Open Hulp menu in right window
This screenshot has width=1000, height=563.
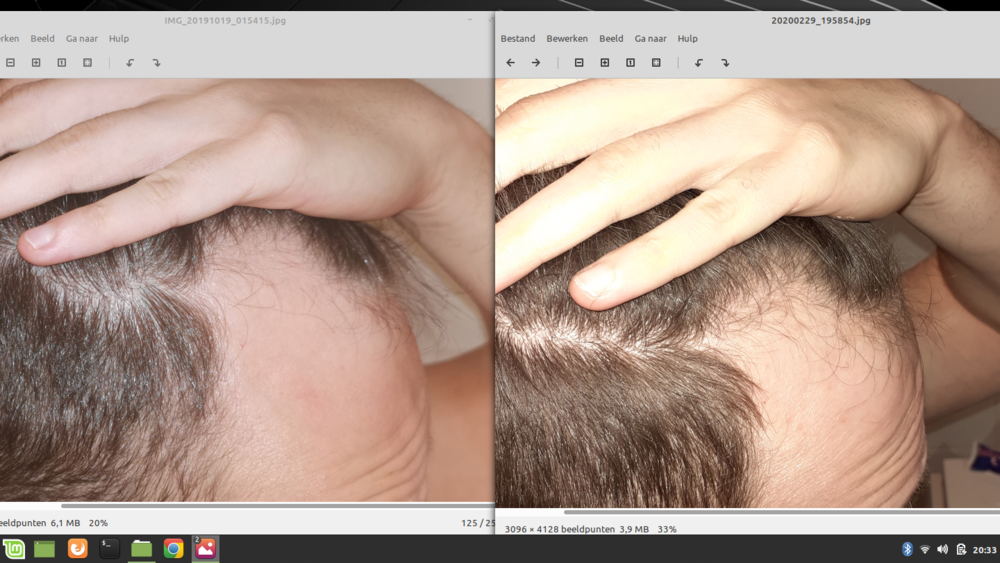(x=687, y=39)
